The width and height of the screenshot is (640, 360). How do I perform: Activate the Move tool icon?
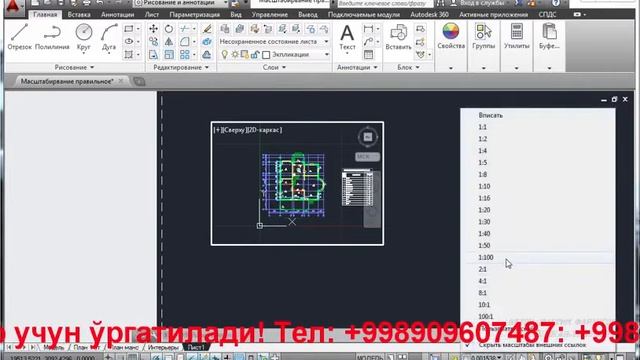click(153, 29)
